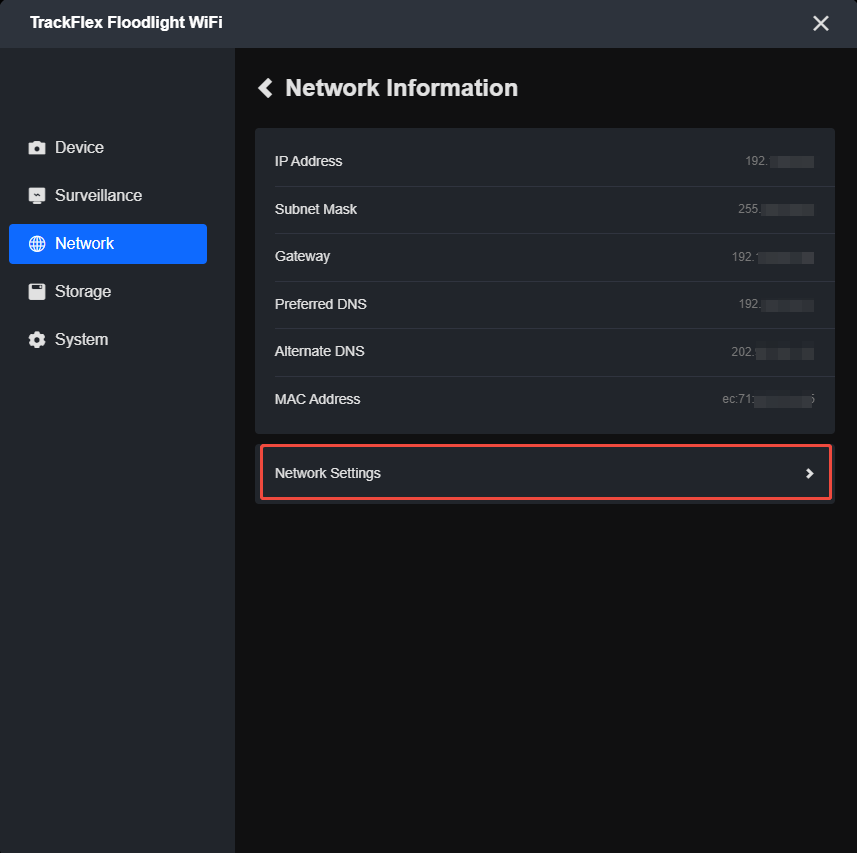The height and width of the screenshot is (853, 857).
Task: Click the MAC Address label
Action: pyautogui.click(x=317, y=399)
